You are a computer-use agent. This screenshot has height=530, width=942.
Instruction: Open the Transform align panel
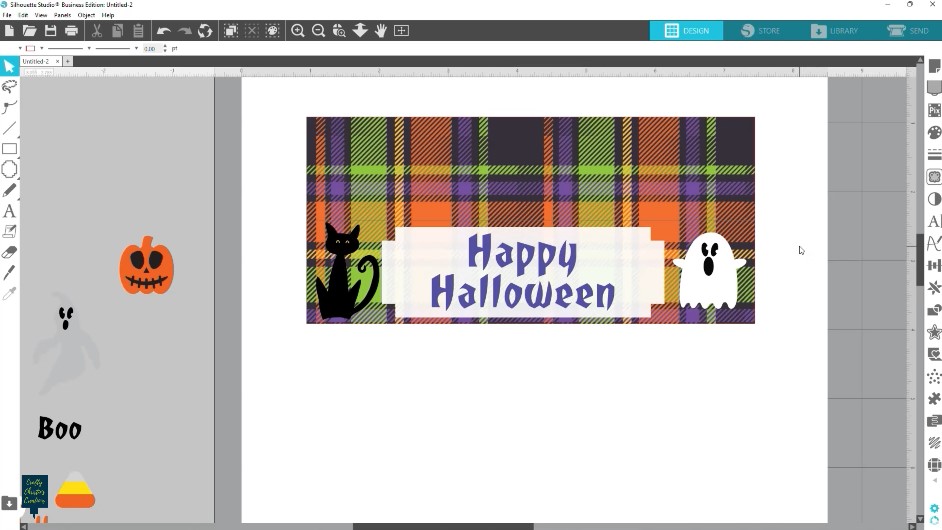click(934, 265)
